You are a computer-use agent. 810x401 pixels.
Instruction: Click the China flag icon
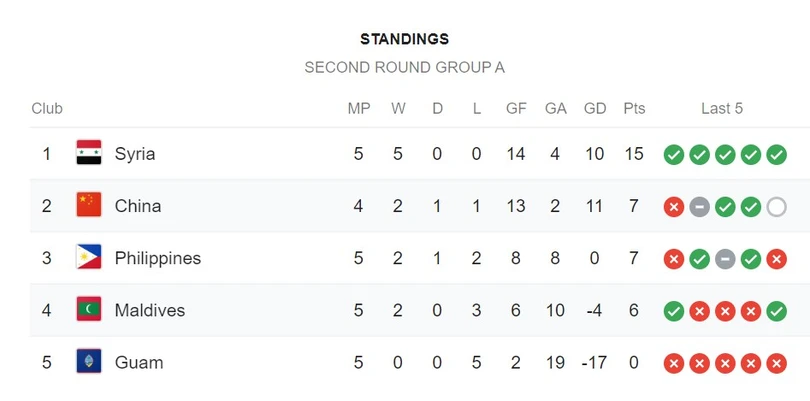pyautogui.click(x=89, y=205)
